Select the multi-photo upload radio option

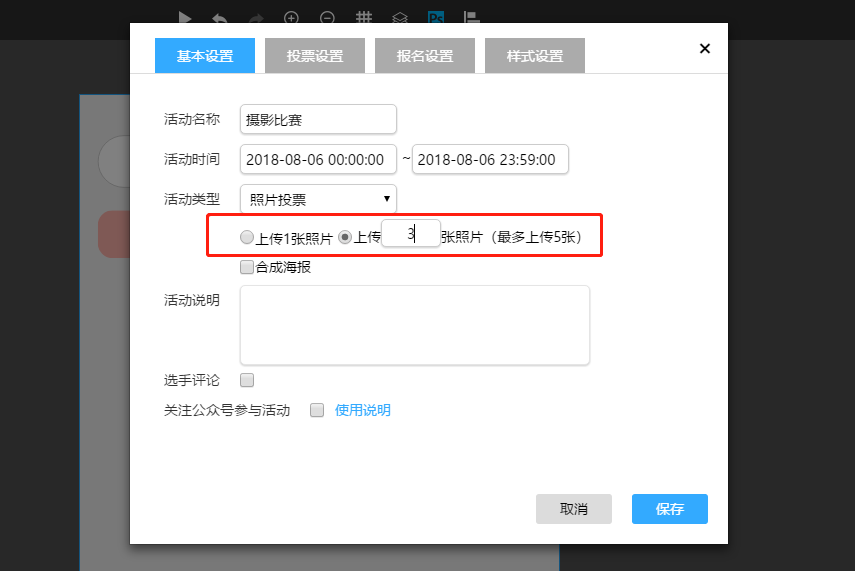point(345,237)
